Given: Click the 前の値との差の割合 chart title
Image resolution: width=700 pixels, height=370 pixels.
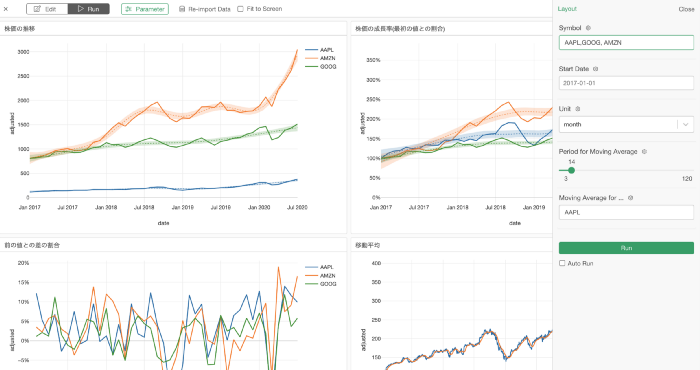Looking at the screenshot, I should point(32,245).
